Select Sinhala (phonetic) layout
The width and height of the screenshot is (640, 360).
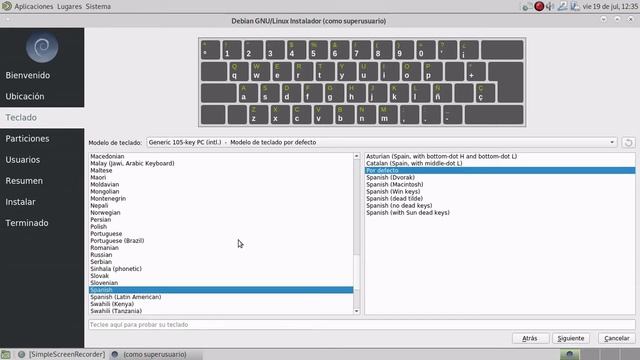coord(221,269)
